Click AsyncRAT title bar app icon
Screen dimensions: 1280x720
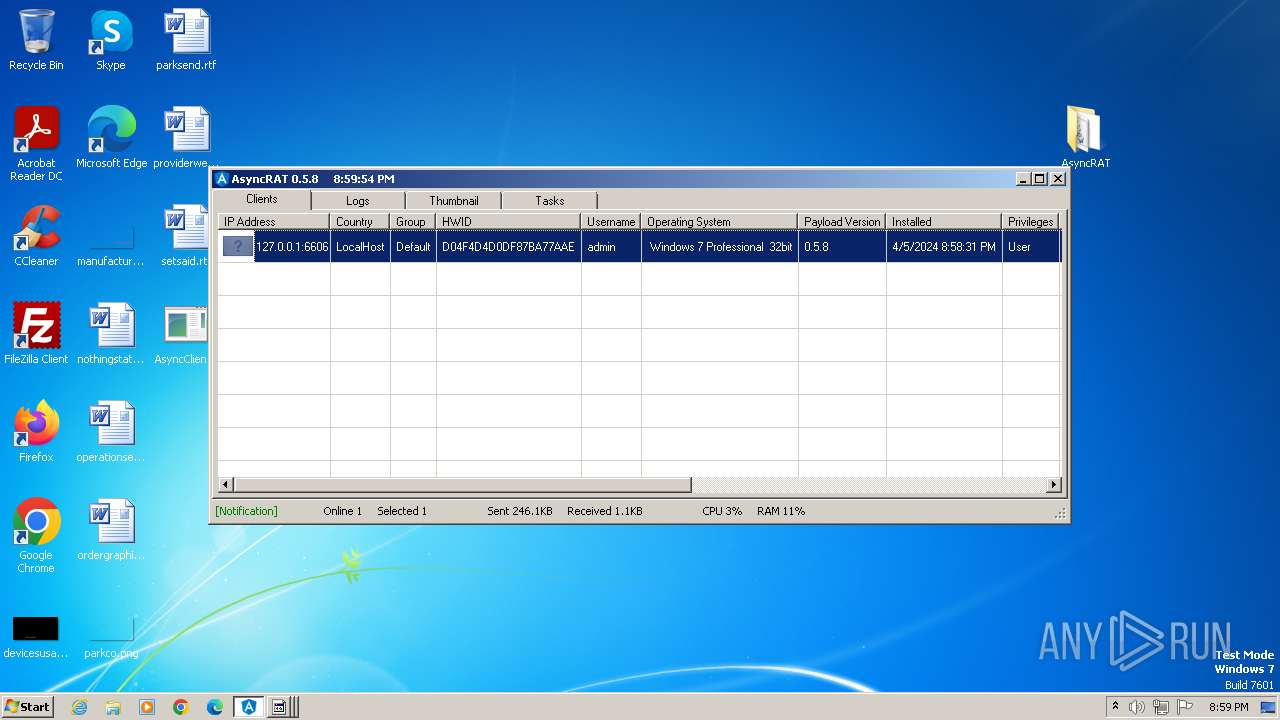222,179
